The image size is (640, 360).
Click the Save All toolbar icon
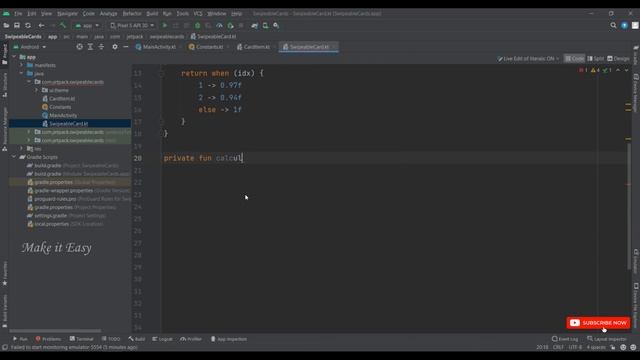(x=17, y=25)
